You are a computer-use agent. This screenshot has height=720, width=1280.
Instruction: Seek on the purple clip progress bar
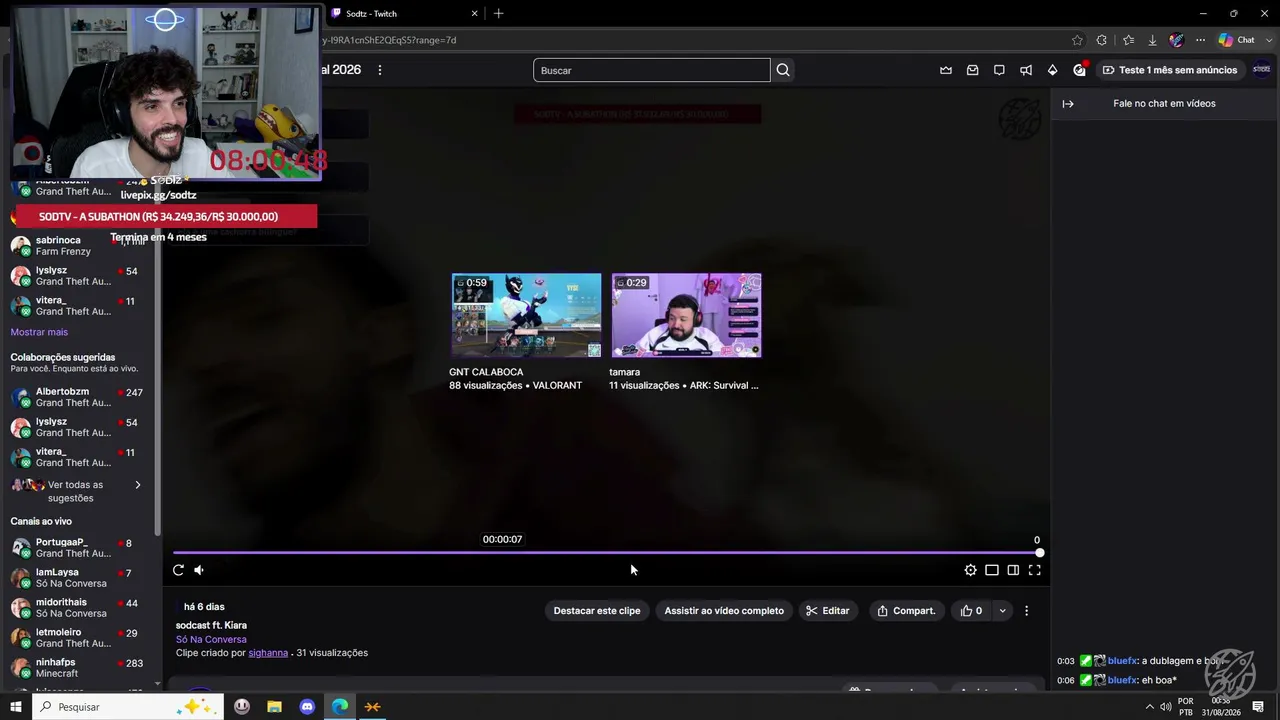(x=607, y=552)
